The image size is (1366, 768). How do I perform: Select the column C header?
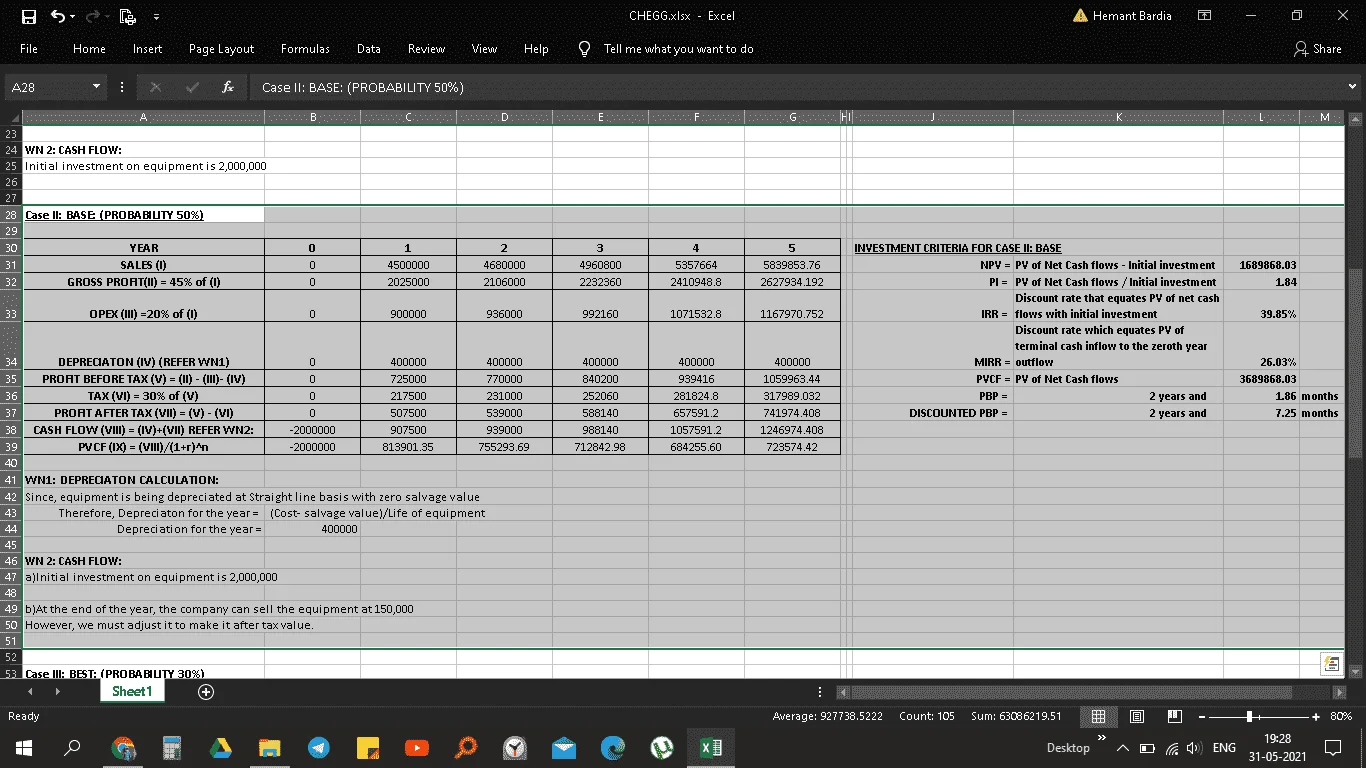point(408,118)
